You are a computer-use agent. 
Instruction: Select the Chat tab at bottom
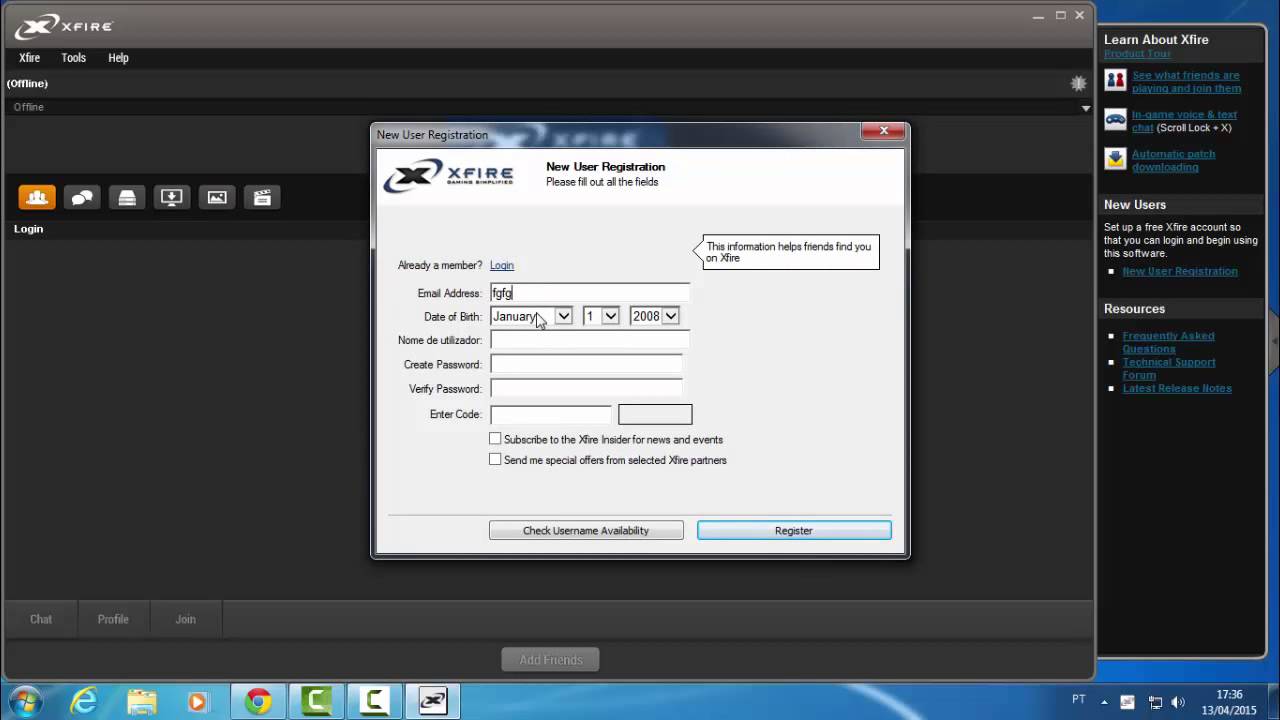[41, 619]
